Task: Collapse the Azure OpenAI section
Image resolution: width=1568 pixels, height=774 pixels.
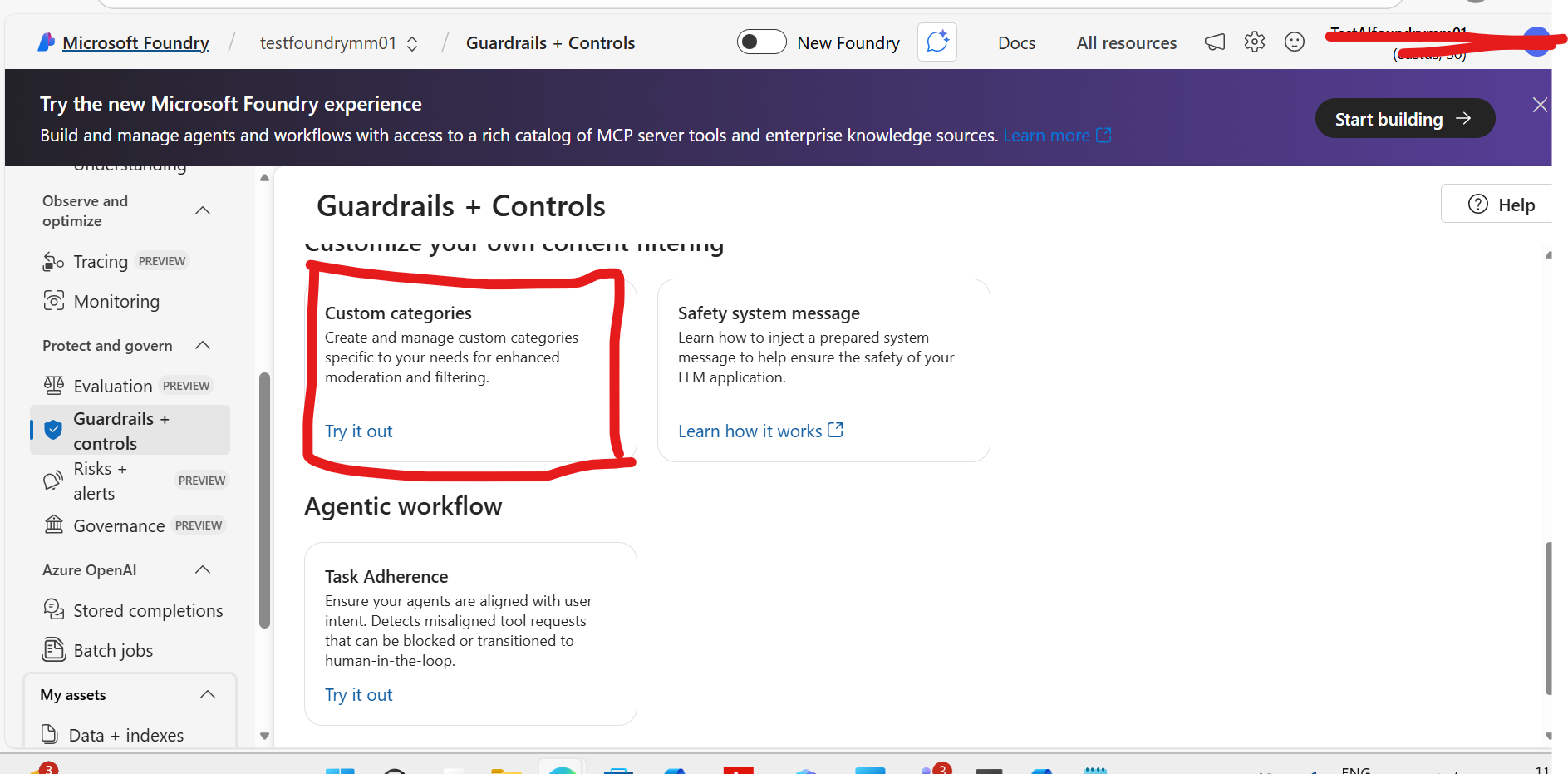Action: point(203,569)
